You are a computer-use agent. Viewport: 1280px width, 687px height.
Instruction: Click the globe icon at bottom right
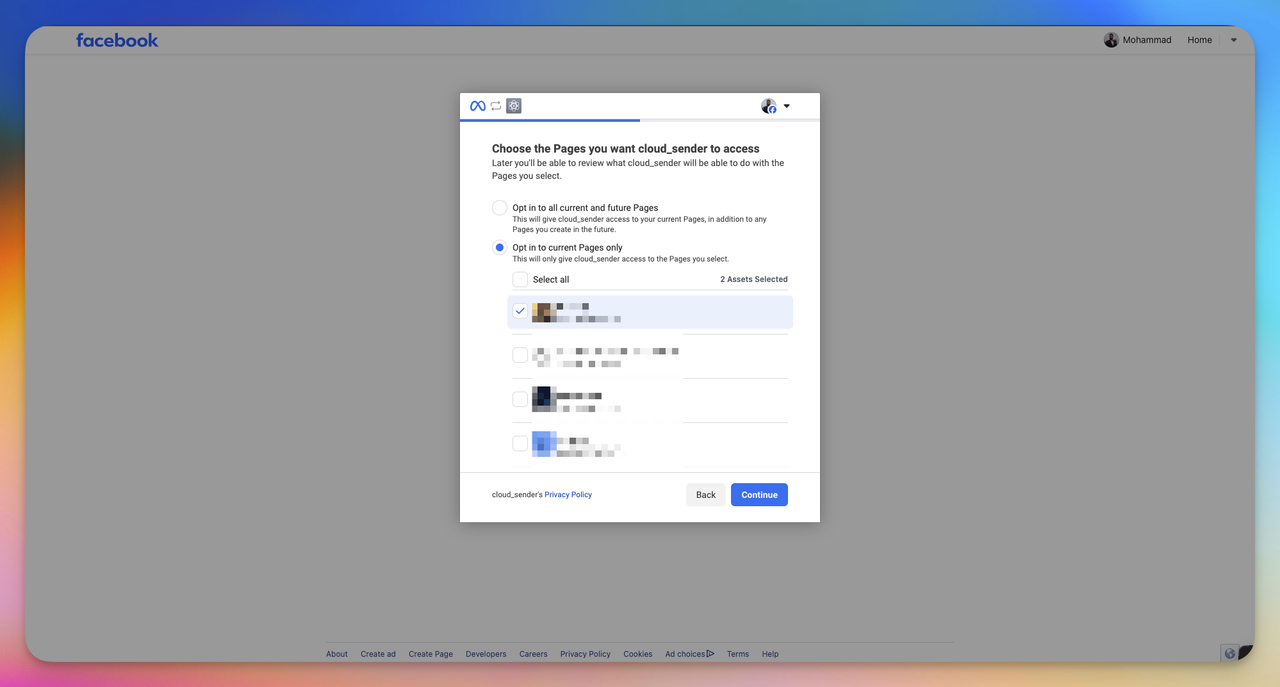(x=1230, y=653)
